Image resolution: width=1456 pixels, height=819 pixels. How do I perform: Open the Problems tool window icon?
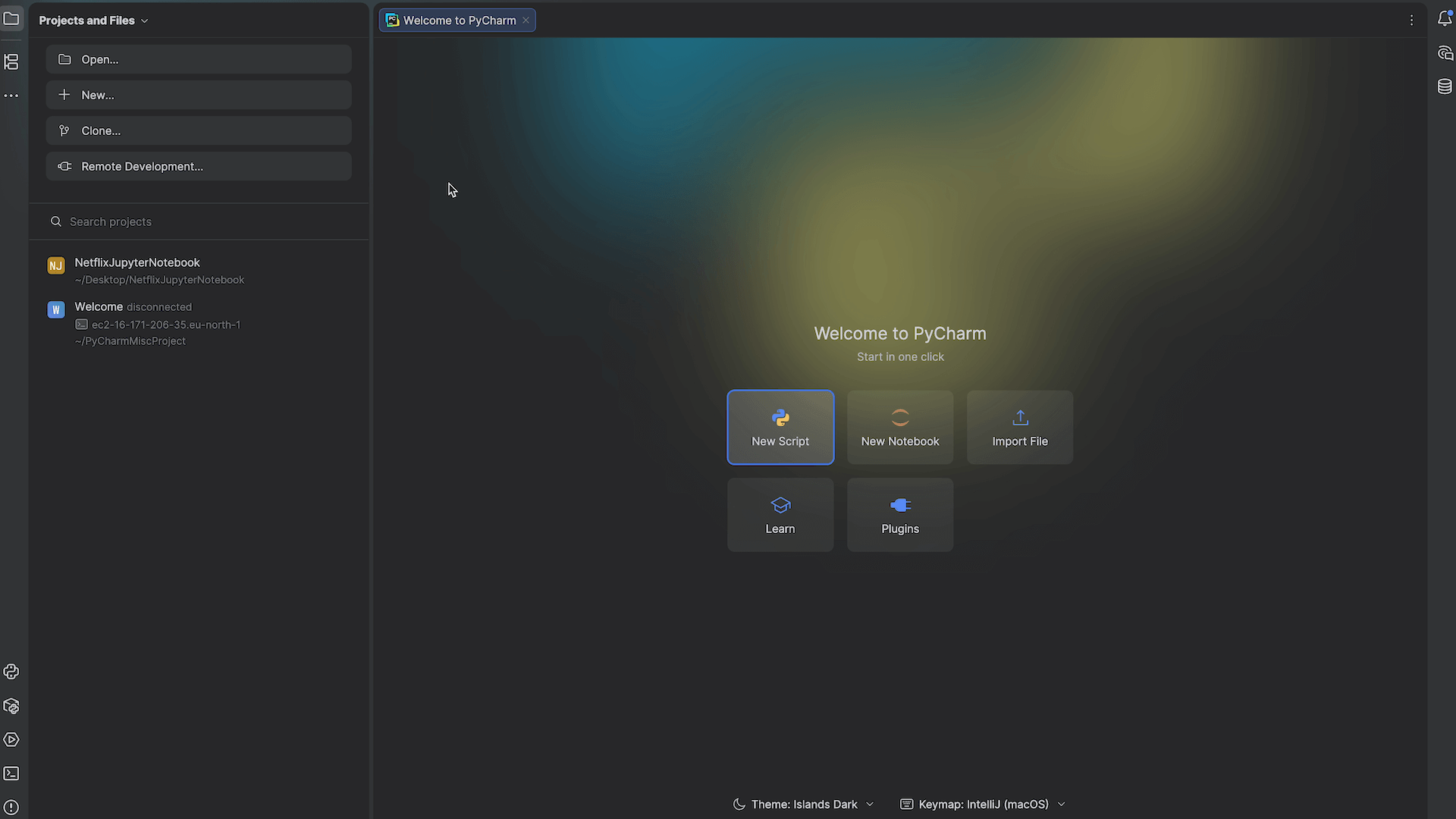[x=11, y=807]
